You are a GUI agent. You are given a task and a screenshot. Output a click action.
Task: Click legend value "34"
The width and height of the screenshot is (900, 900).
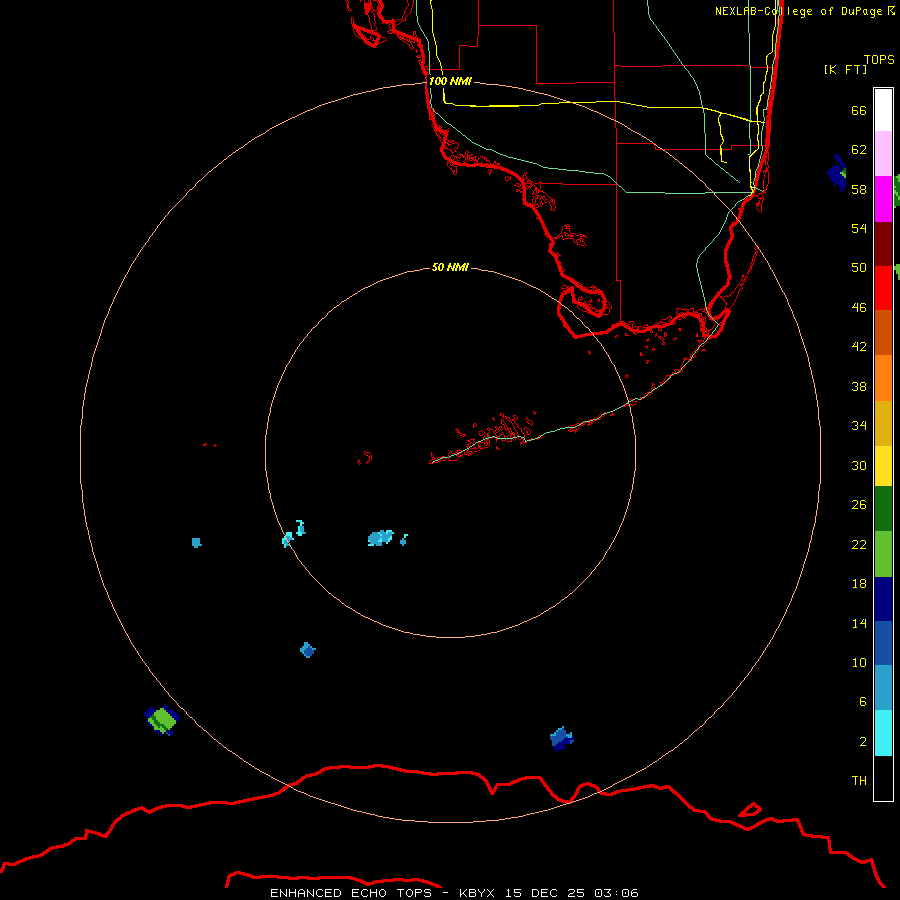point(859,425)
